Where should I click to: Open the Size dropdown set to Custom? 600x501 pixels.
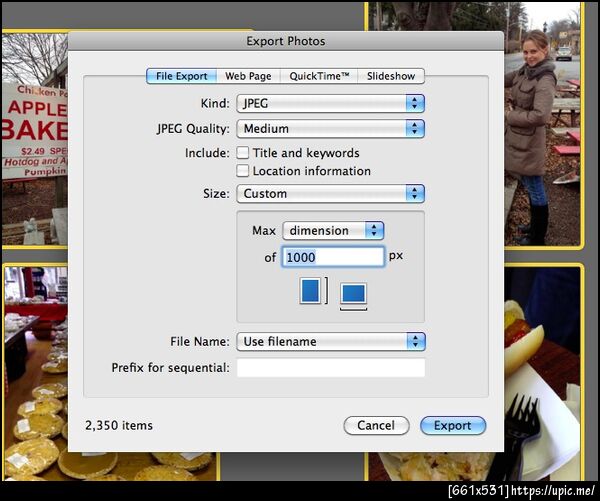(x=331, y=194)
